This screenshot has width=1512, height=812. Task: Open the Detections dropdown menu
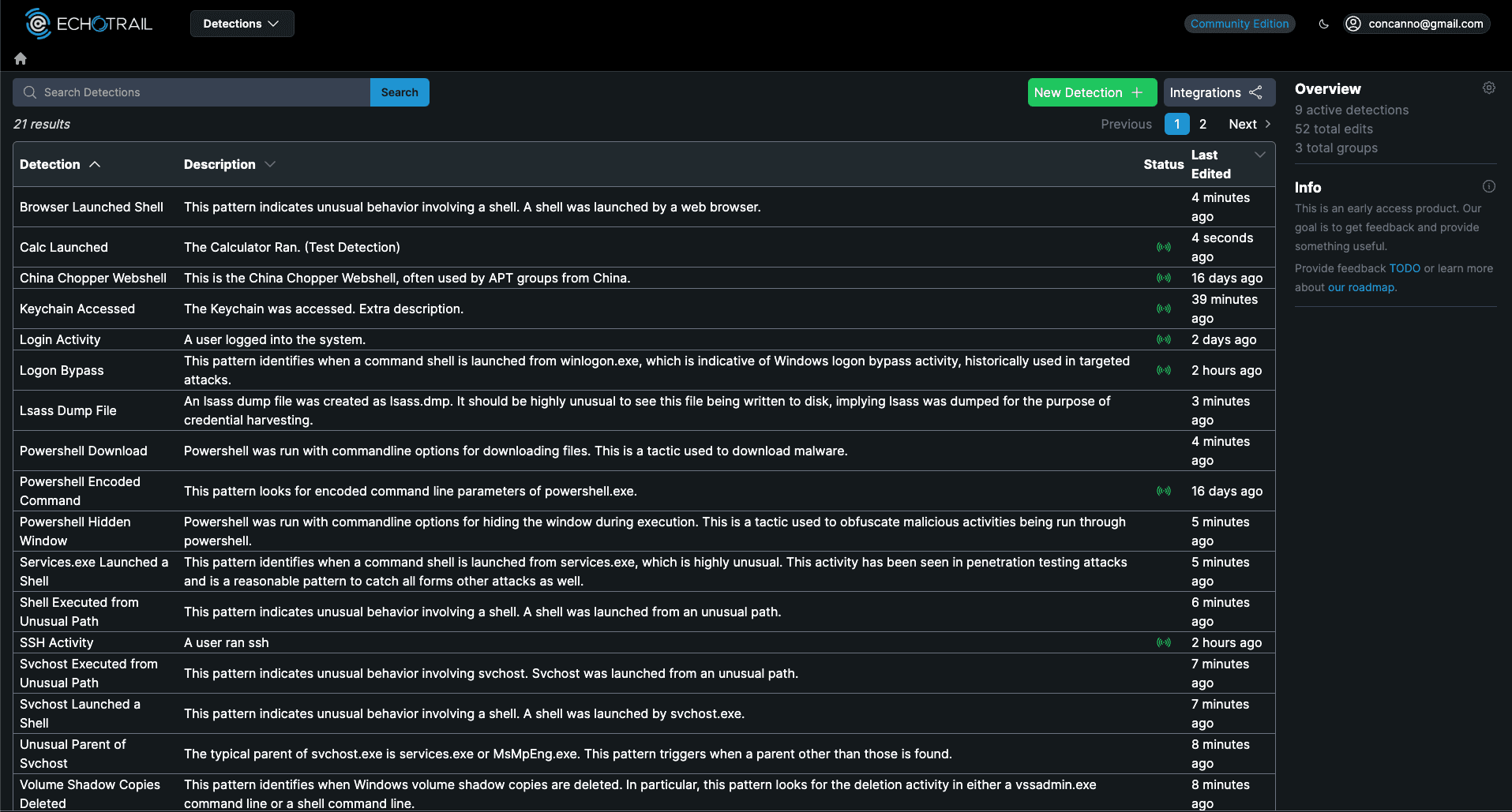tap(242, 24)
